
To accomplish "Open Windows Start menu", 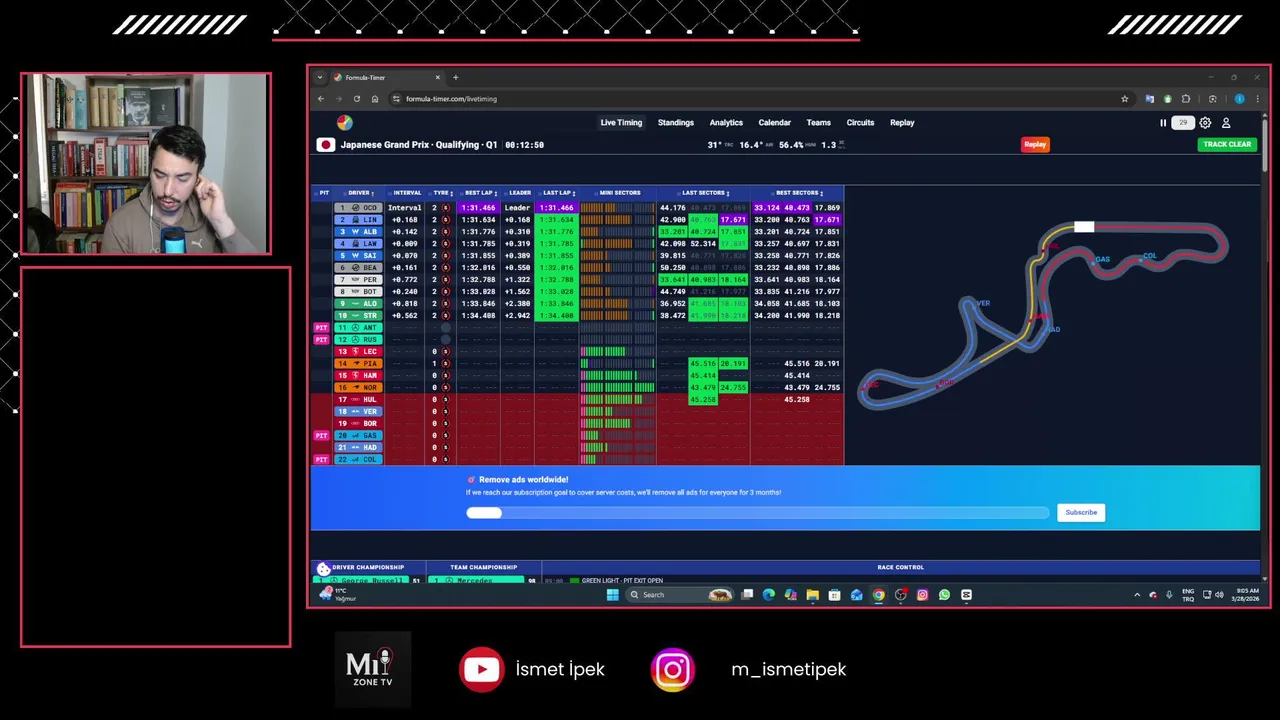I will point(612,595).
